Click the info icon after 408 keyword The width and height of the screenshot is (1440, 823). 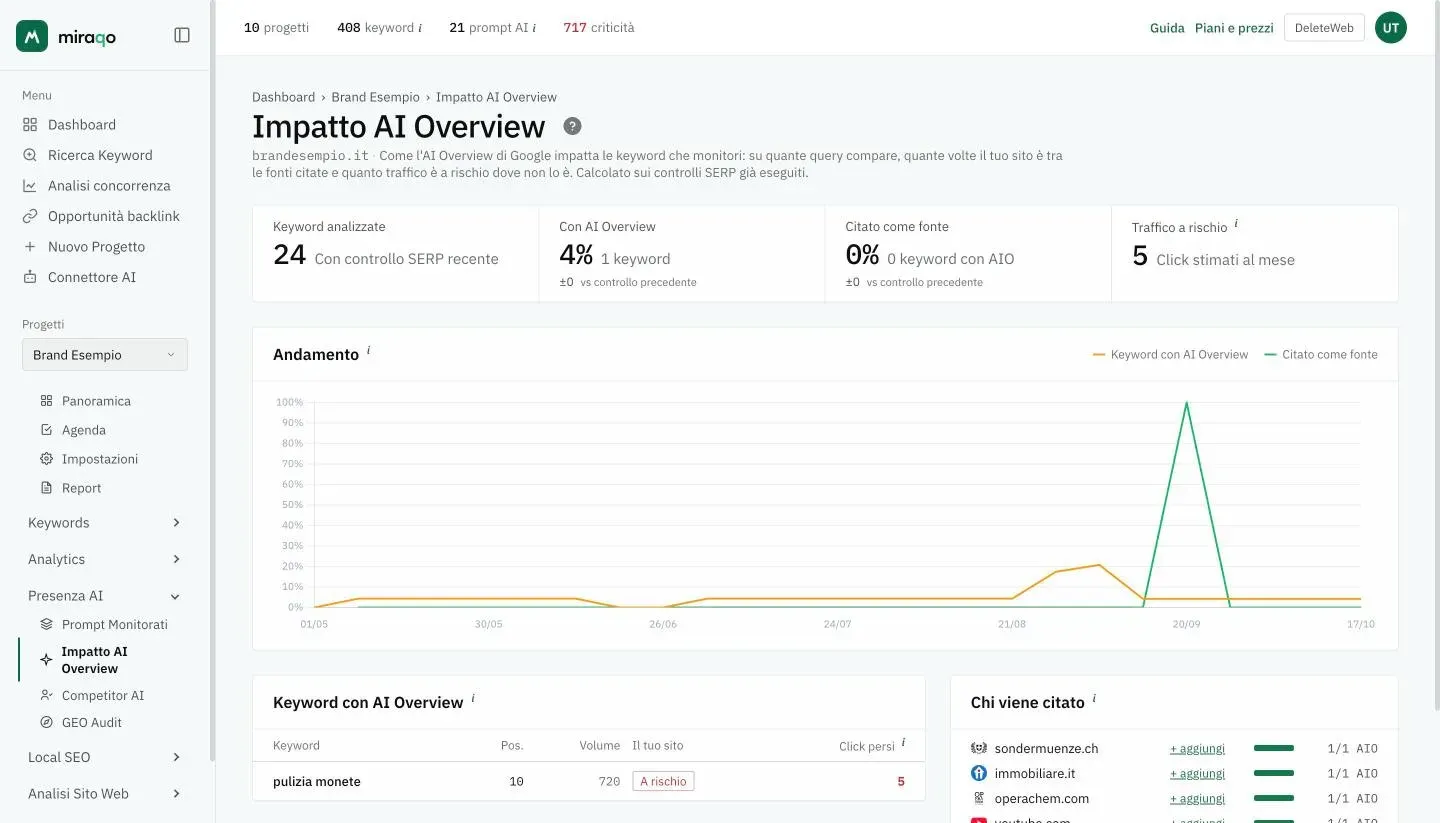pos(420,28)
